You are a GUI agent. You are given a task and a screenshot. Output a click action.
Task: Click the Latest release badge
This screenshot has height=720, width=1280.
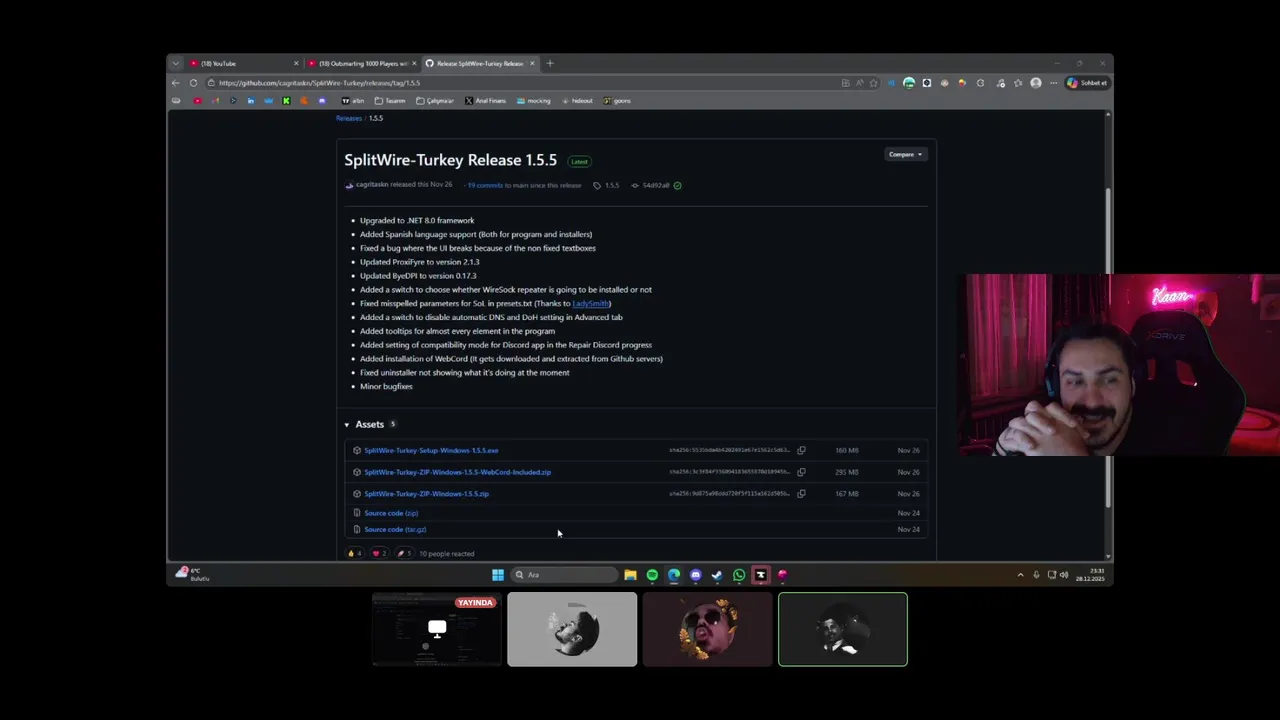pyautogui.click(x=579, y=161)
